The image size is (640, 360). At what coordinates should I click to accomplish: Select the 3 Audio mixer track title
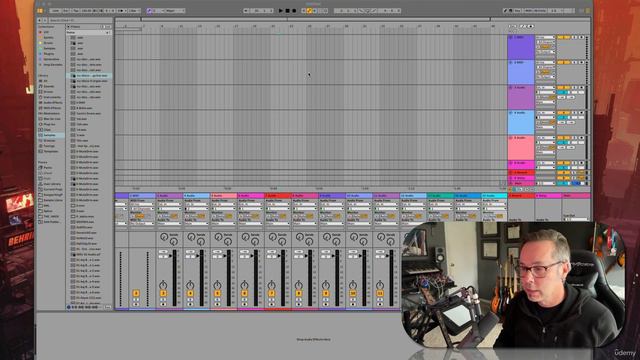(169, 196)
